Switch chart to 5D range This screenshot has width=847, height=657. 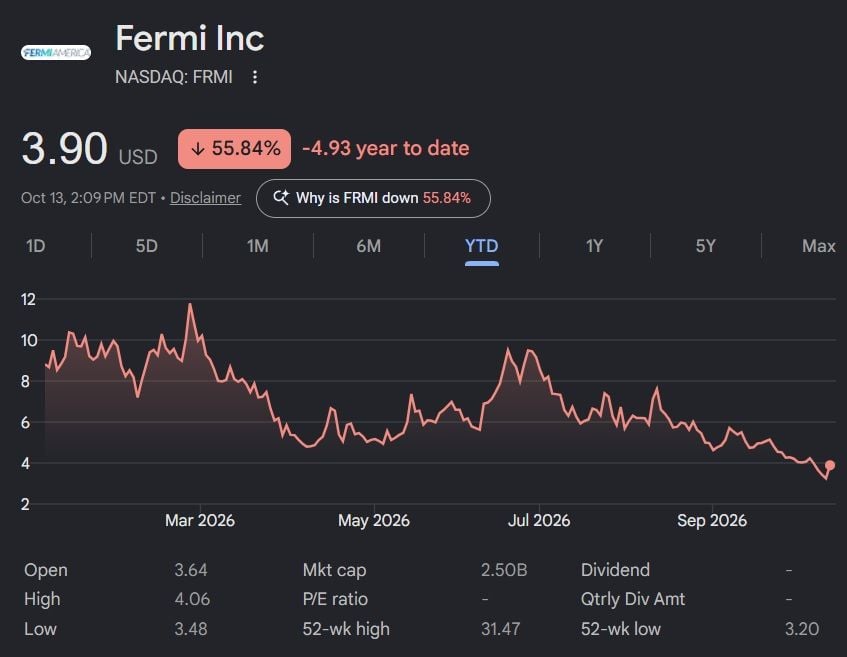coord(146,246)
